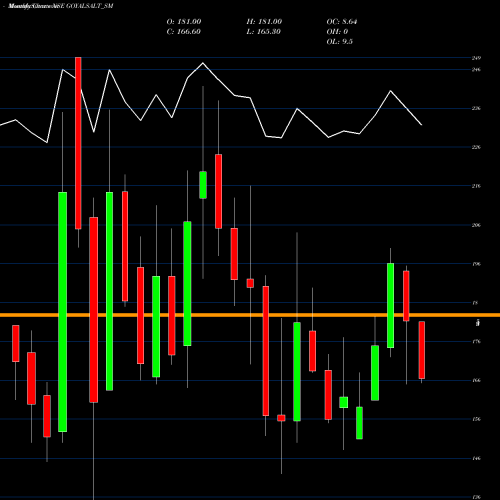The image size is (500, 500).
Task: Click the high price text H: 181.00
Action: pos(264,22)
